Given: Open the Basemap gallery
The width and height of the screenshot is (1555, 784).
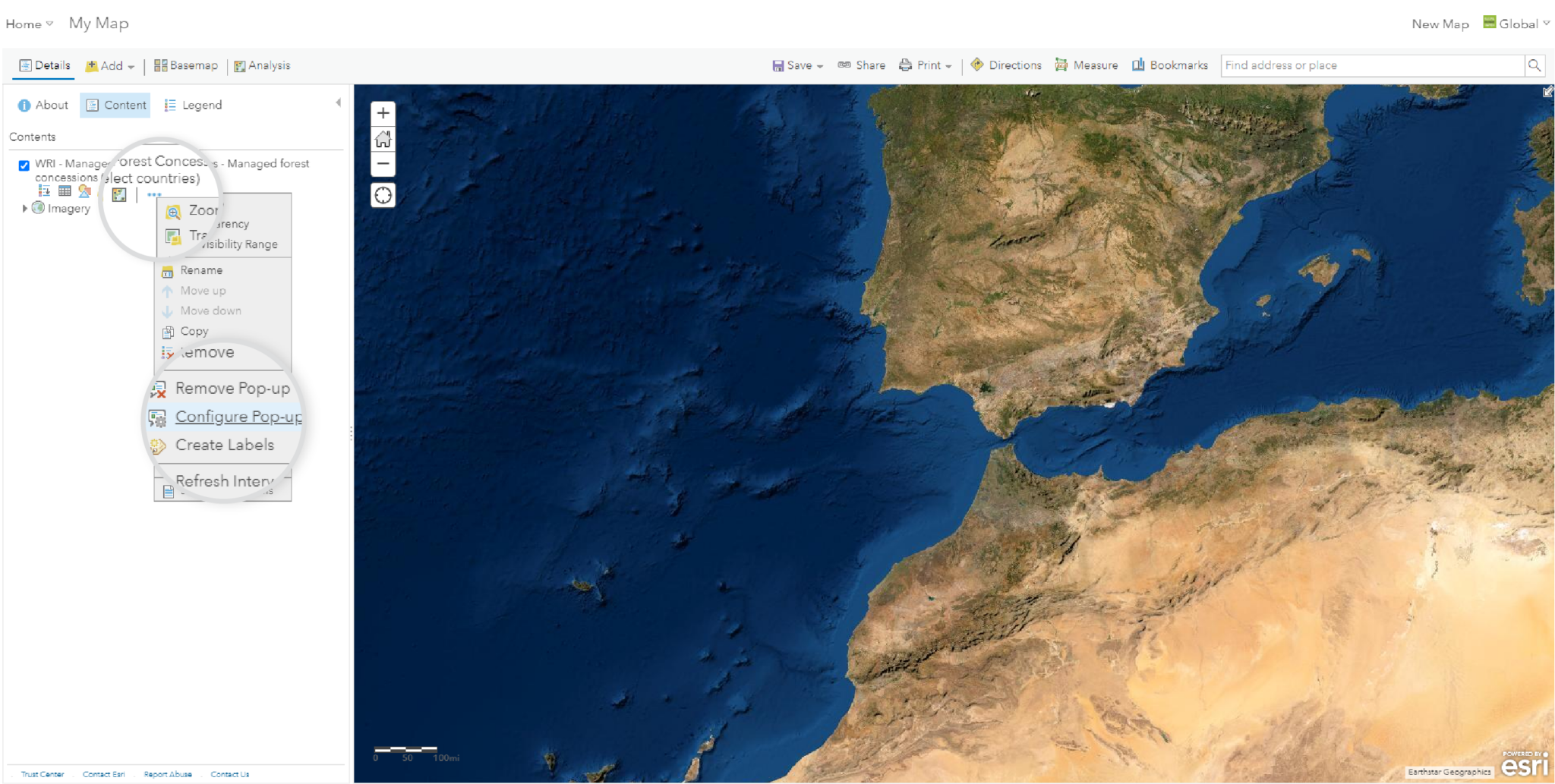Looking at the screenshot, I should 186,66.
